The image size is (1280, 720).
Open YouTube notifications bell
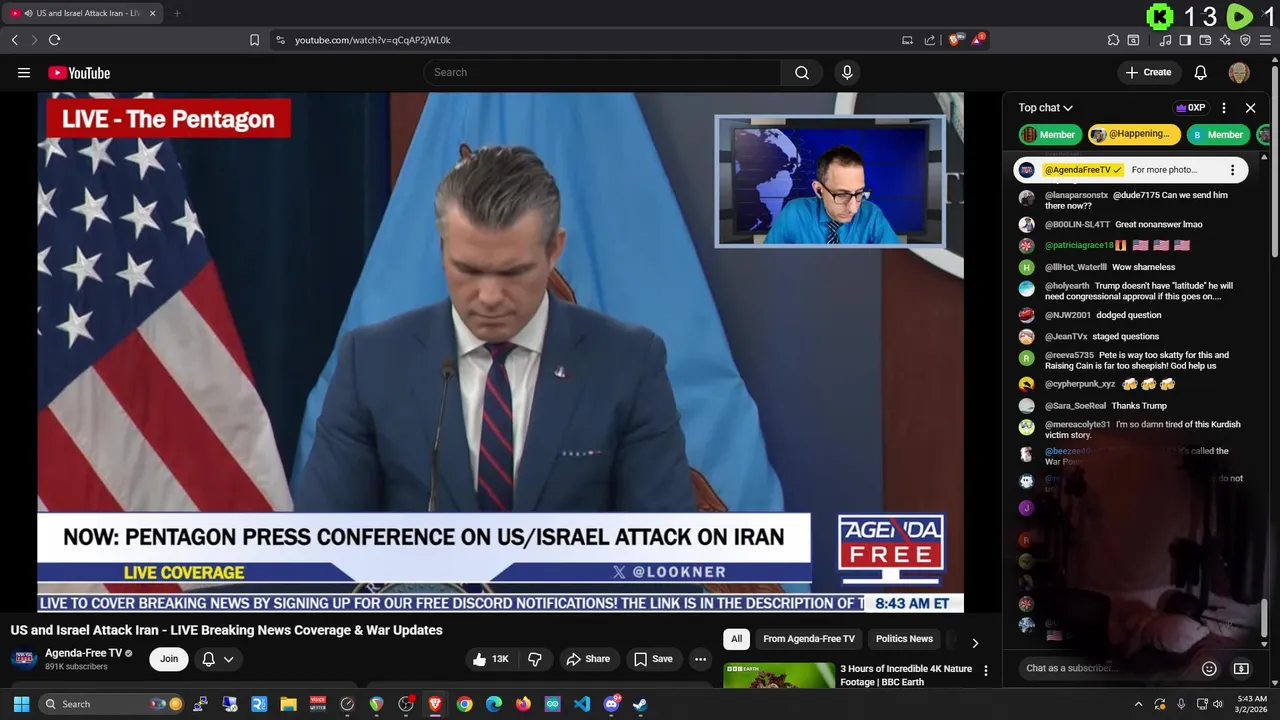point(1201,72)
